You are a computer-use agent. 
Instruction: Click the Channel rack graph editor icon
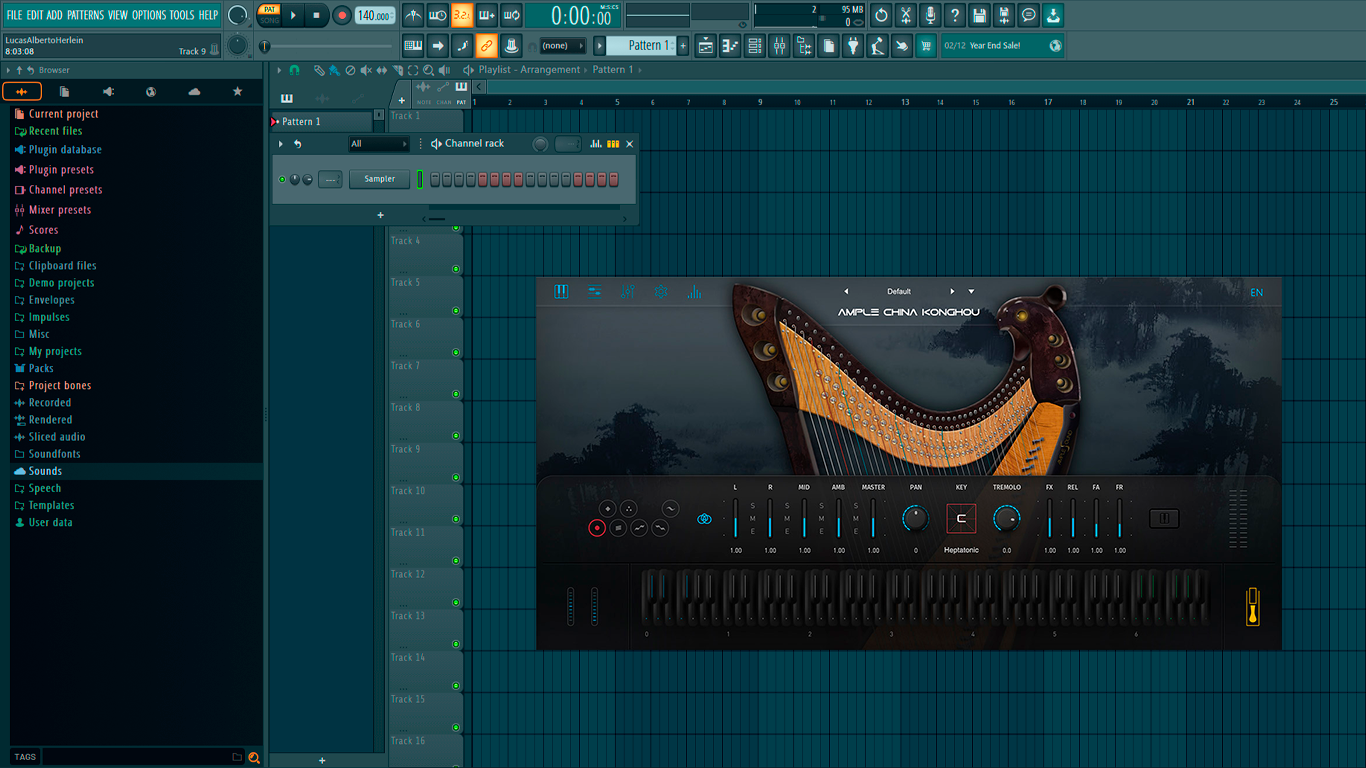click(x=596, y=144)
